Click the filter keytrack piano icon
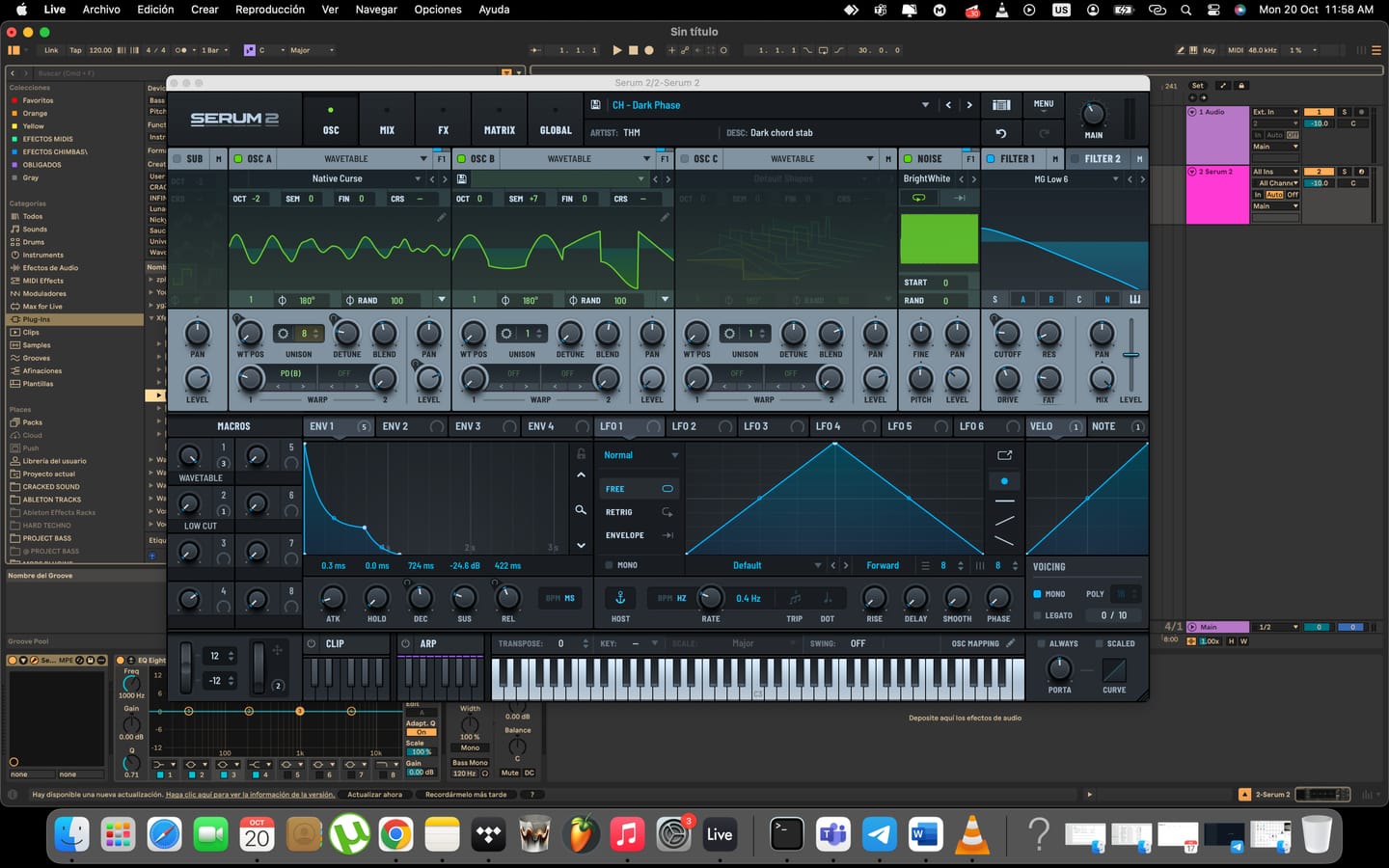This screenshot has height=868, width=1389. (1134, 300)
